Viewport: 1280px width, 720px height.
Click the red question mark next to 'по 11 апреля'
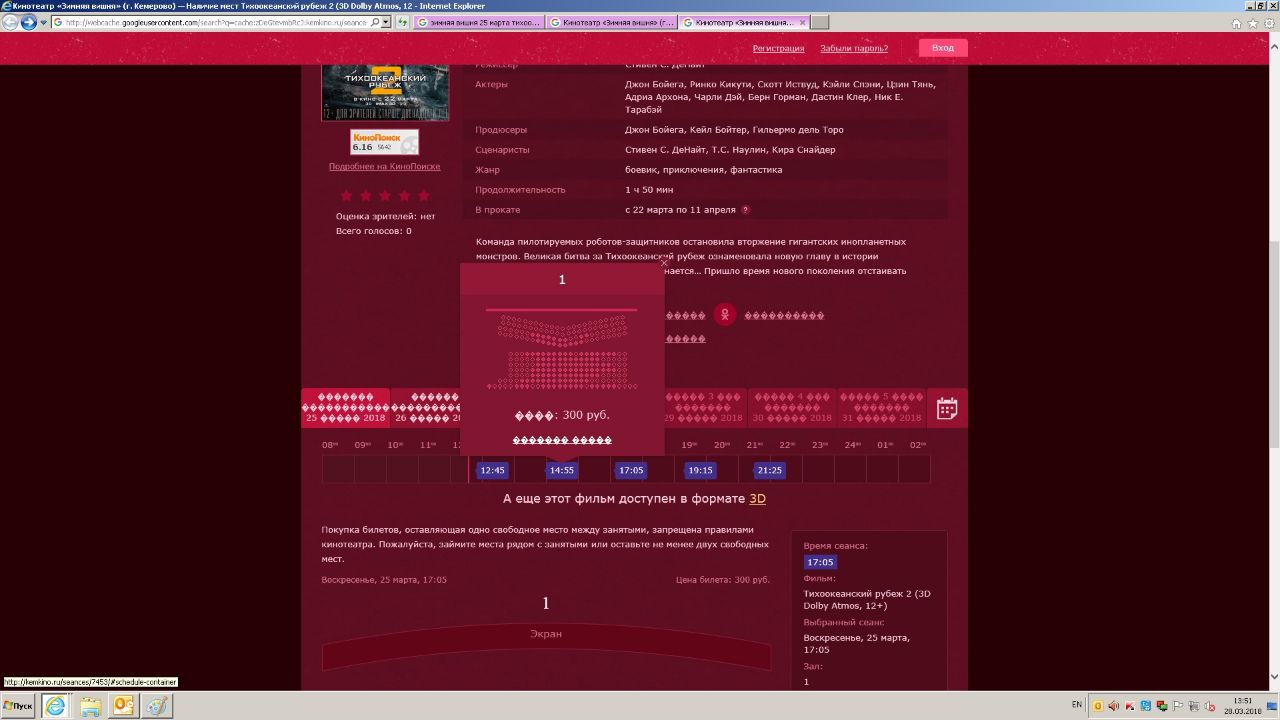click(x=745, y=210)
